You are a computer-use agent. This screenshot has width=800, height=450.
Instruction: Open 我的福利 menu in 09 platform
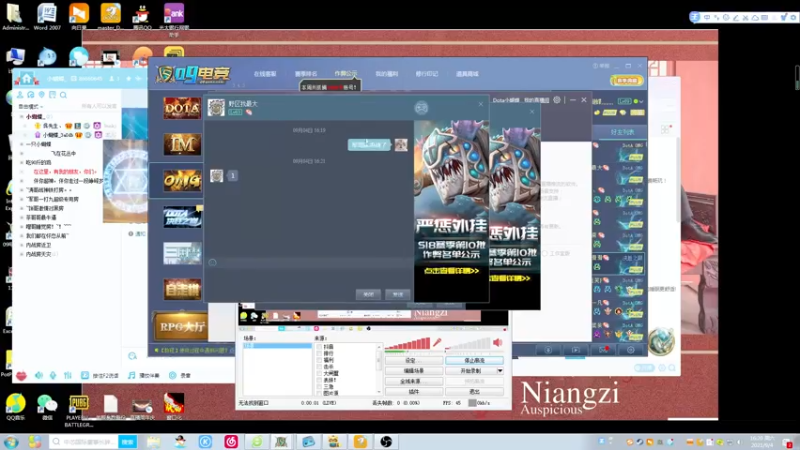(x=386, y=74)
